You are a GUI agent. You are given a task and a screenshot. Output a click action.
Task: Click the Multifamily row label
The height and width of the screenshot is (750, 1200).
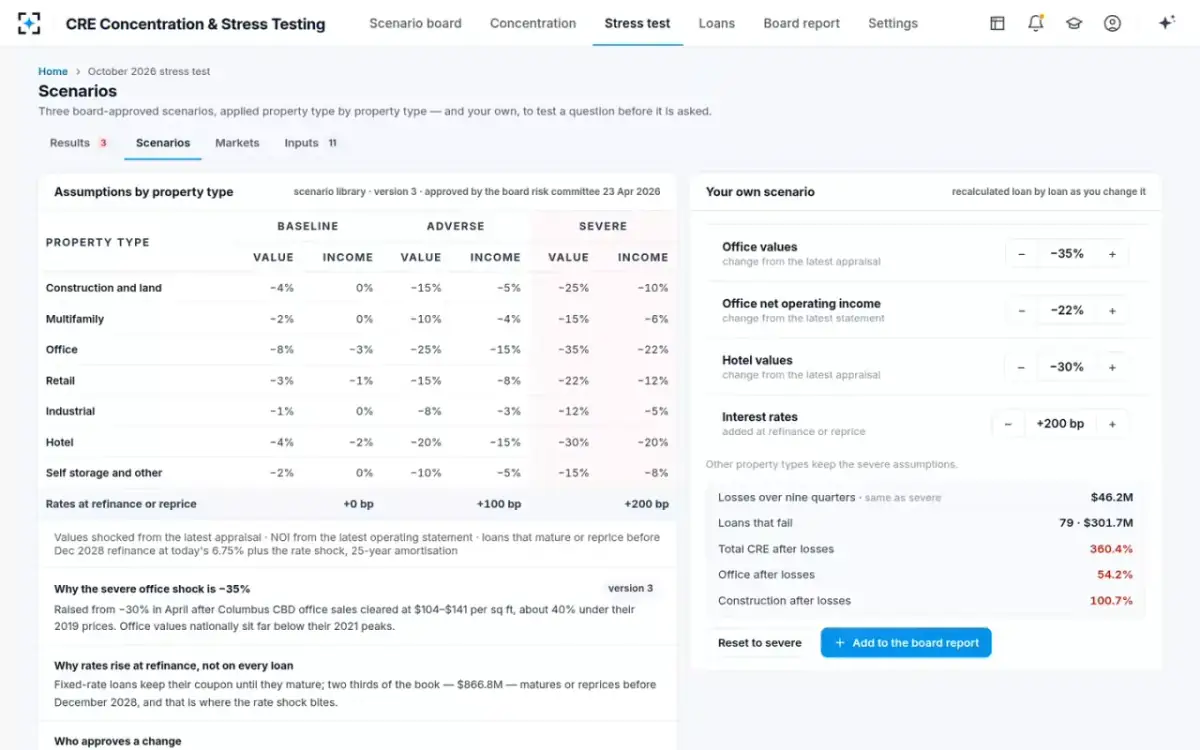click(75, 319)
